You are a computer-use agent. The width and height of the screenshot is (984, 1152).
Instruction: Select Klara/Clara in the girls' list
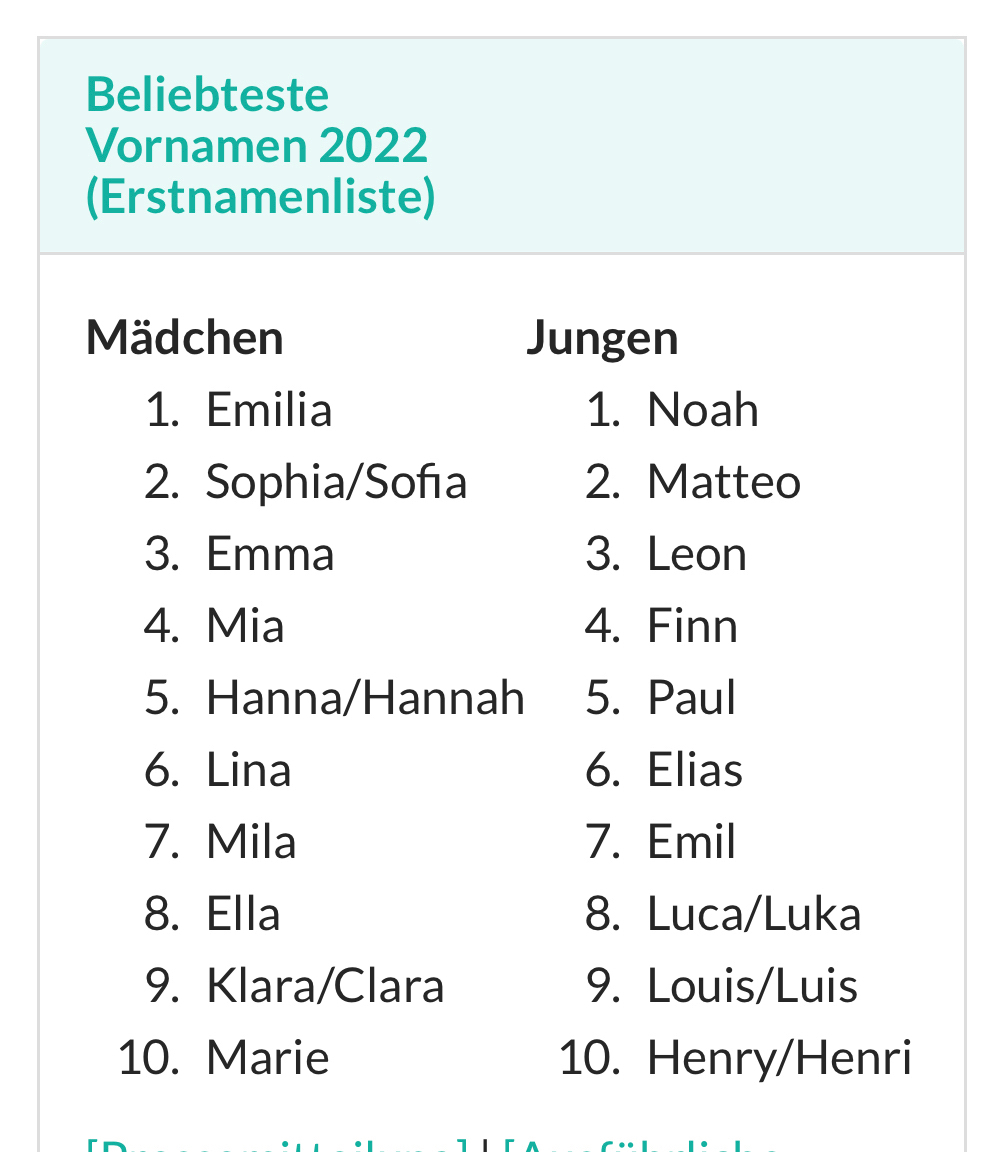coord(325,986)
